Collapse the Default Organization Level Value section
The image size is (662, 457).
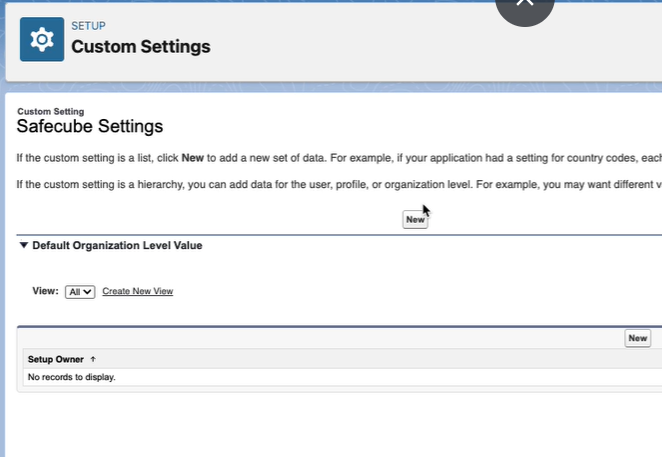pos(24,245)
